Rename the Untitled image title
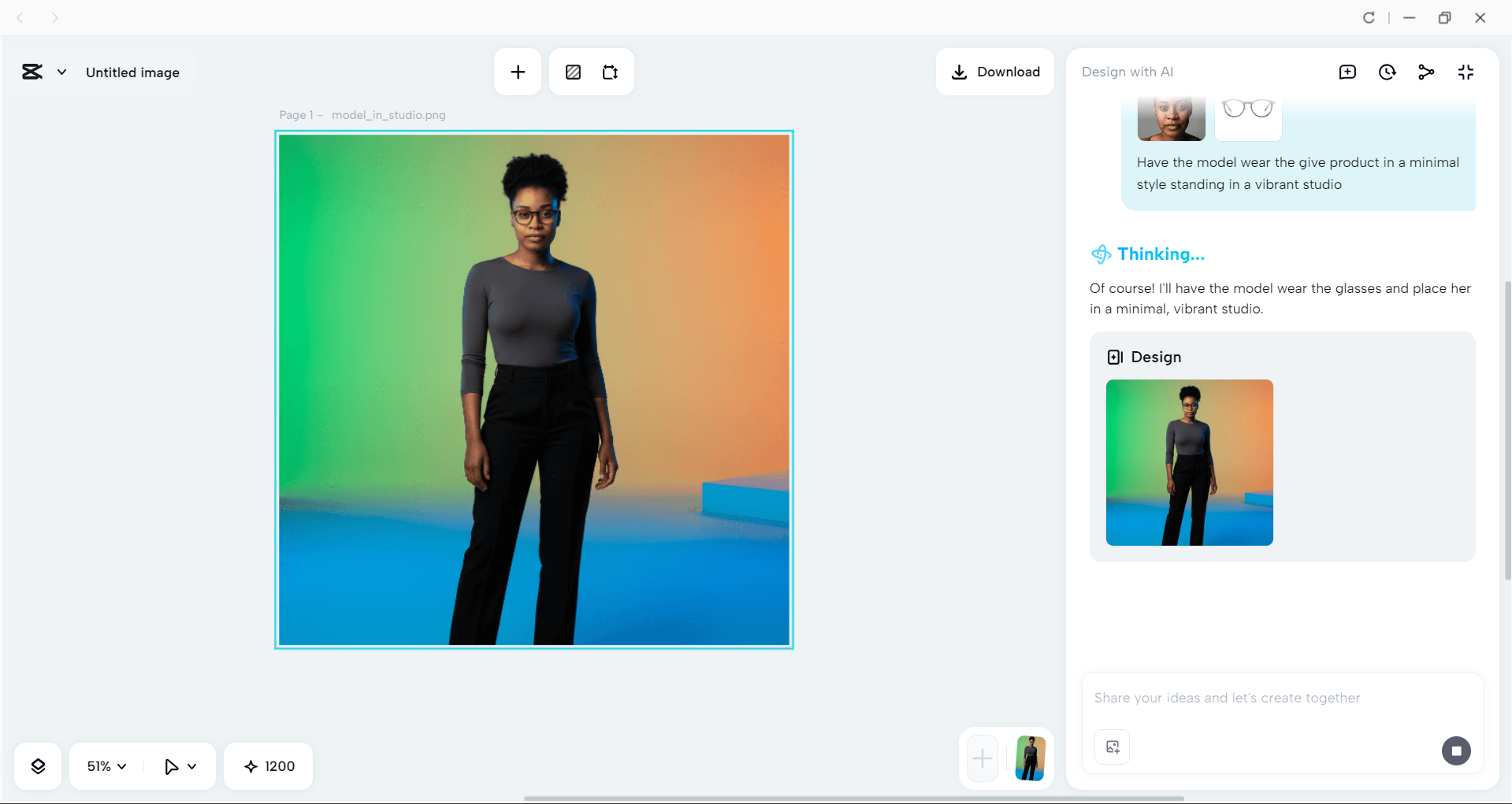Image resolution: width=1512 pixels, height=804 pixels. tap(132, 72)
